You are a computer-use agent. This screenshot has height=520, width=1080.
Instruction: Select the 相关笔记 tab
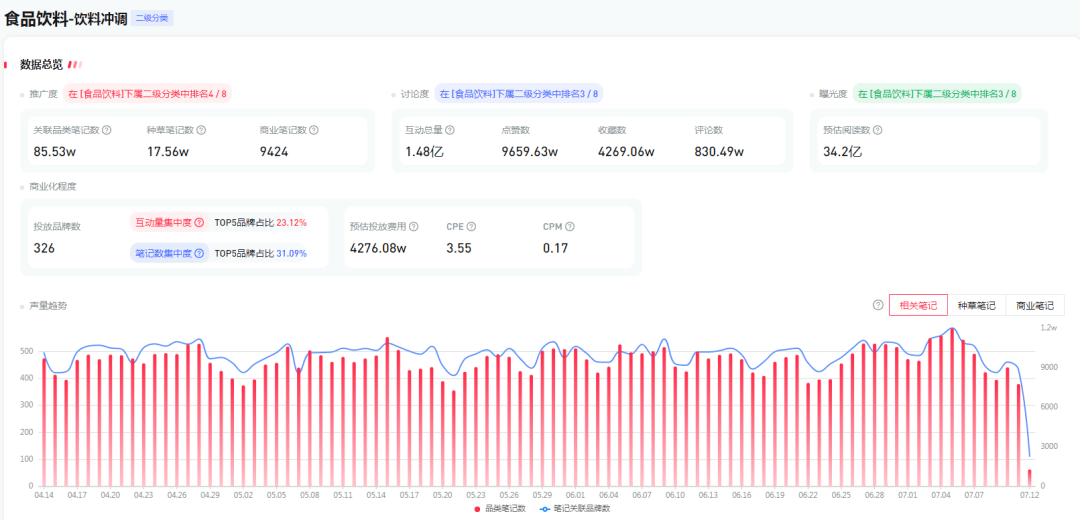pos(918,305)
